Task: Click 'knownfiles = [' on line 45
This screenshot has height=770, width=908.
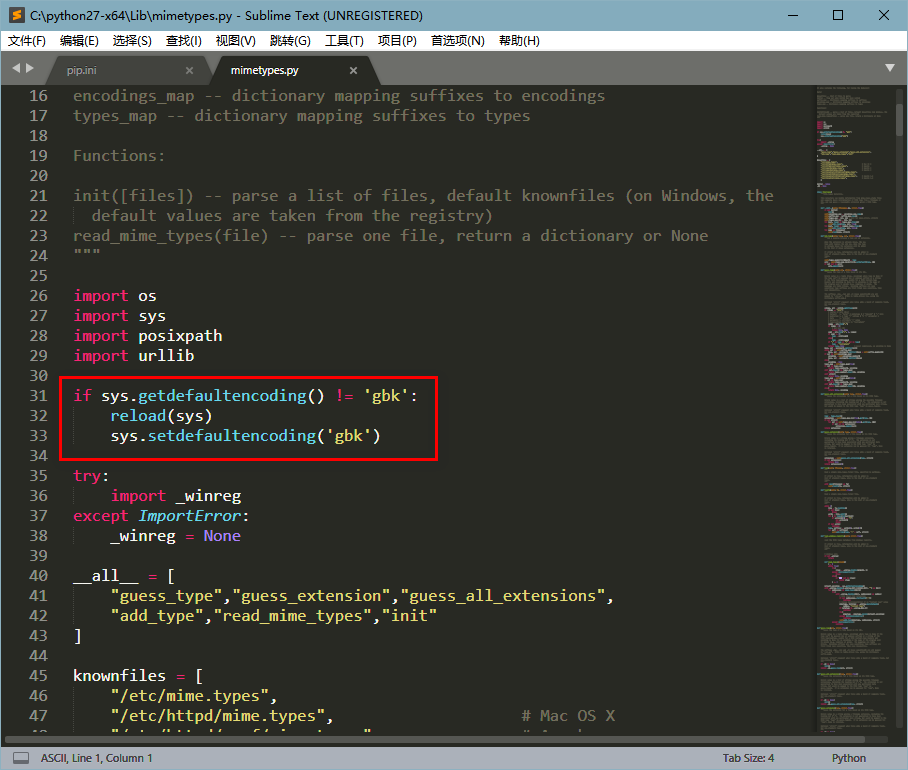Action: (x=138, y=676)
